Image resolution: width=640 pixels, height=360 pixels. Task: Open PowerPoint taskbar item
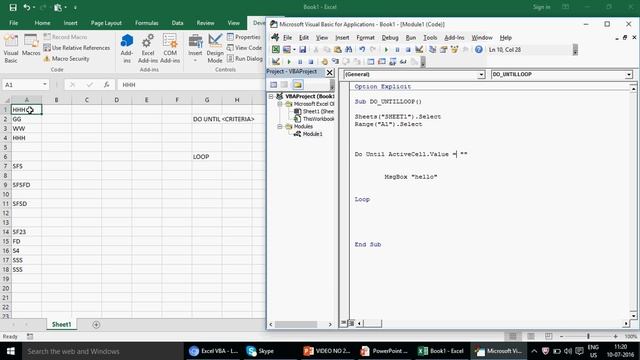[x=384, y=351]
